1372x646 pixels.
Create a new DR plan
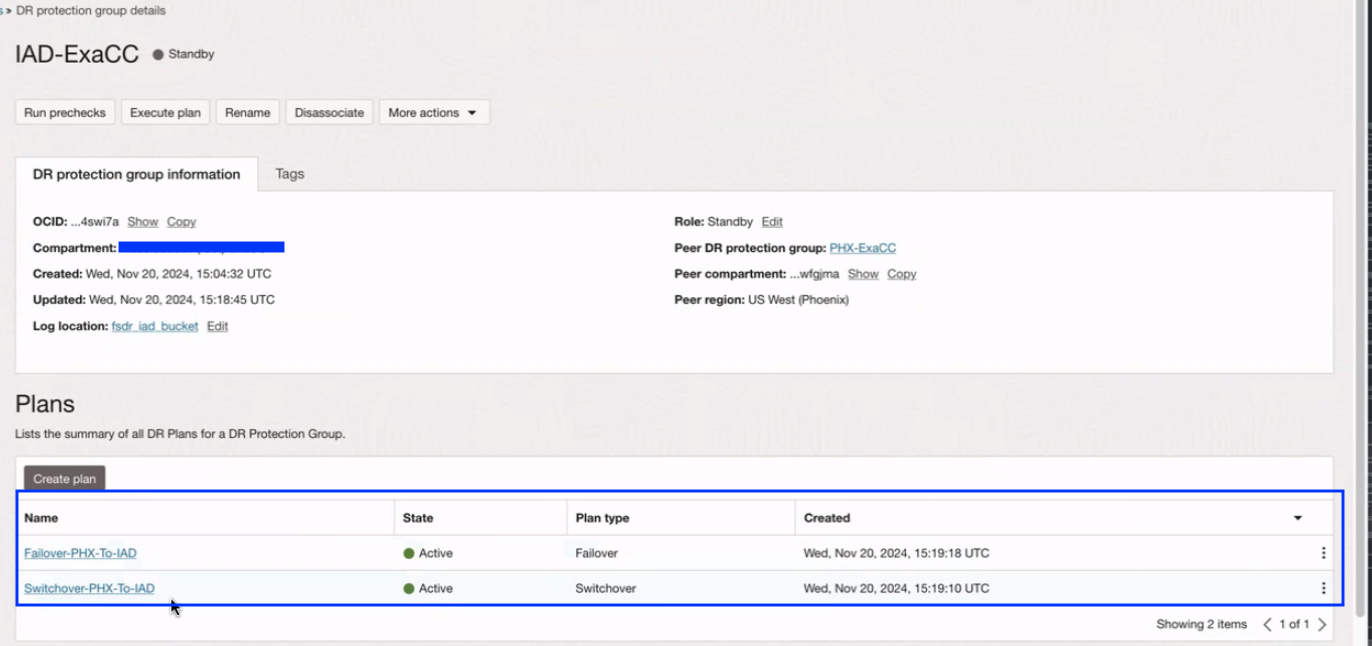(64, 479)
